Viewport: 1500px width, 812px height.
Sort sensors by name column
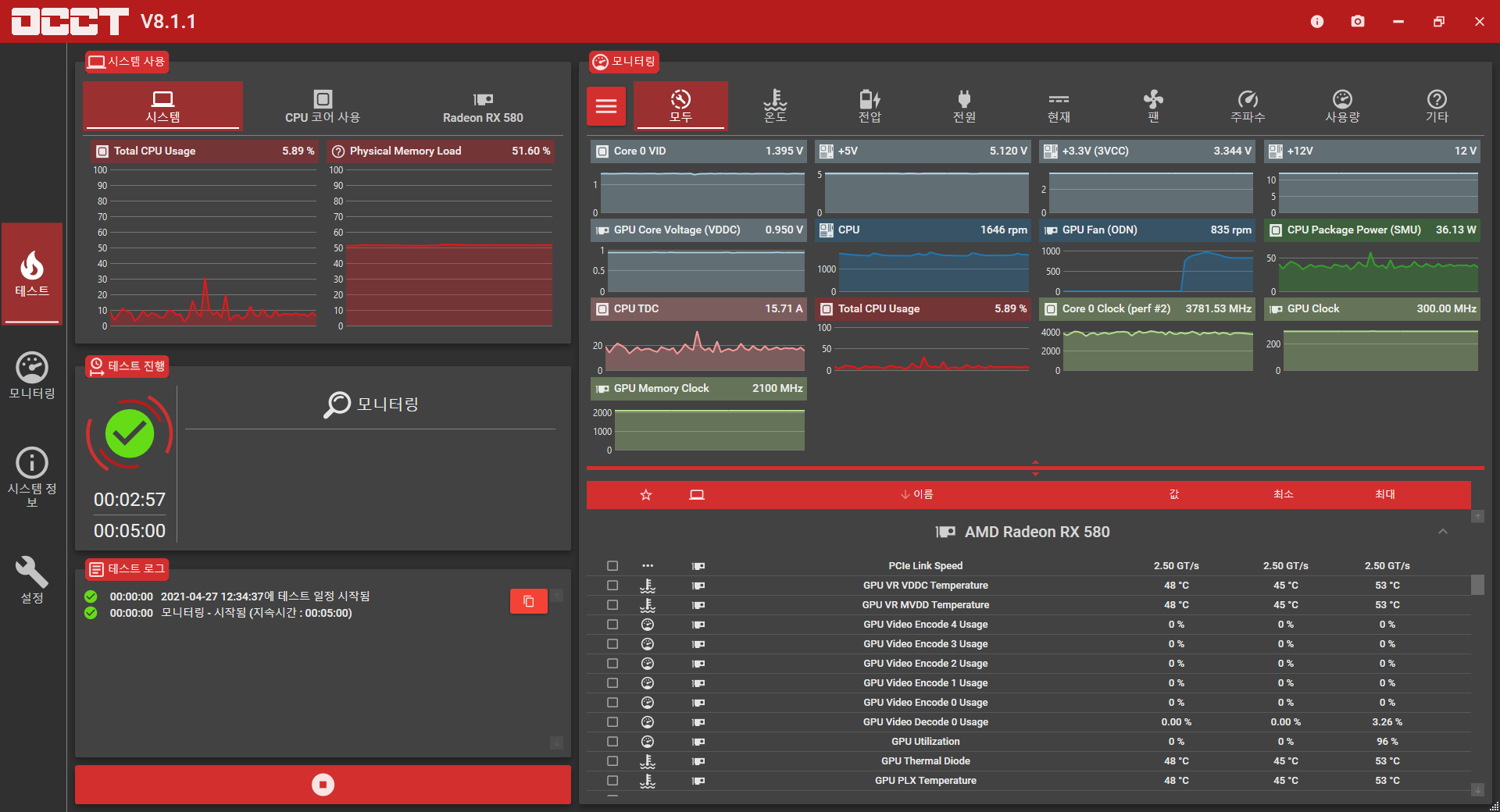(917, 494)
